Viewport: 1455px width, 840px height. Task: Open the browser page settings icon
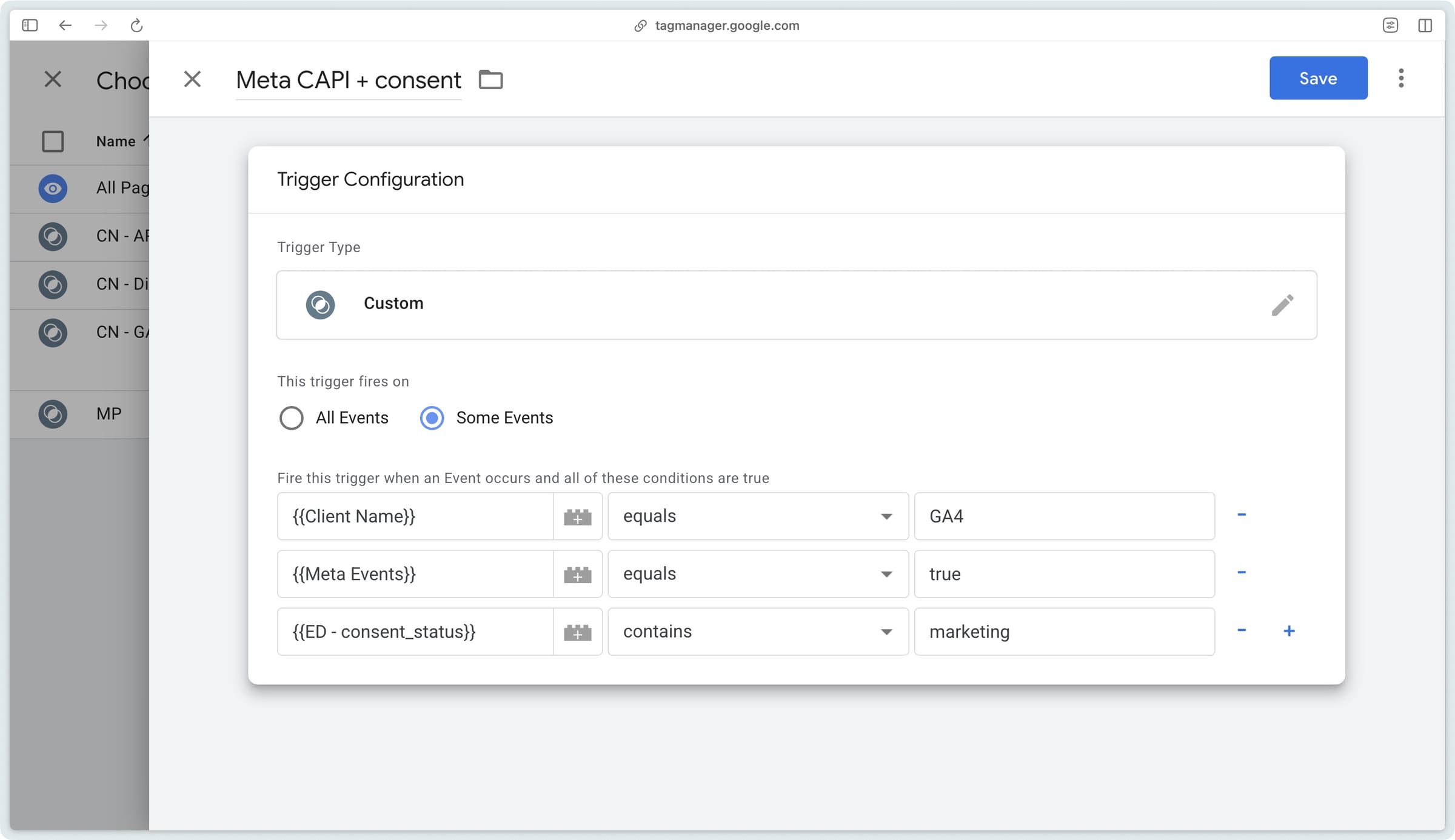click(x=1390, y=25)
